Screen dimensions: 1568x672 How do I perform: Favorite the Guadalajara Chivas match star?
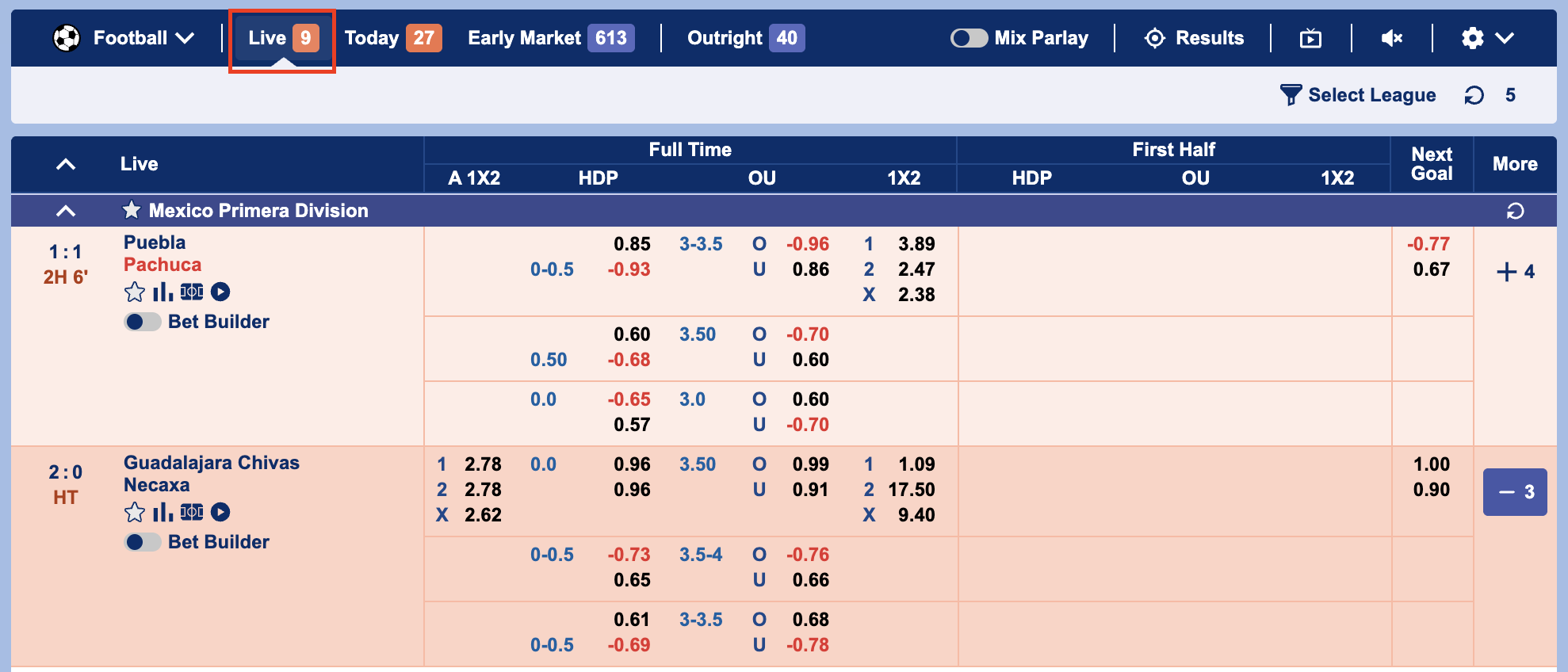coord(135,513)
